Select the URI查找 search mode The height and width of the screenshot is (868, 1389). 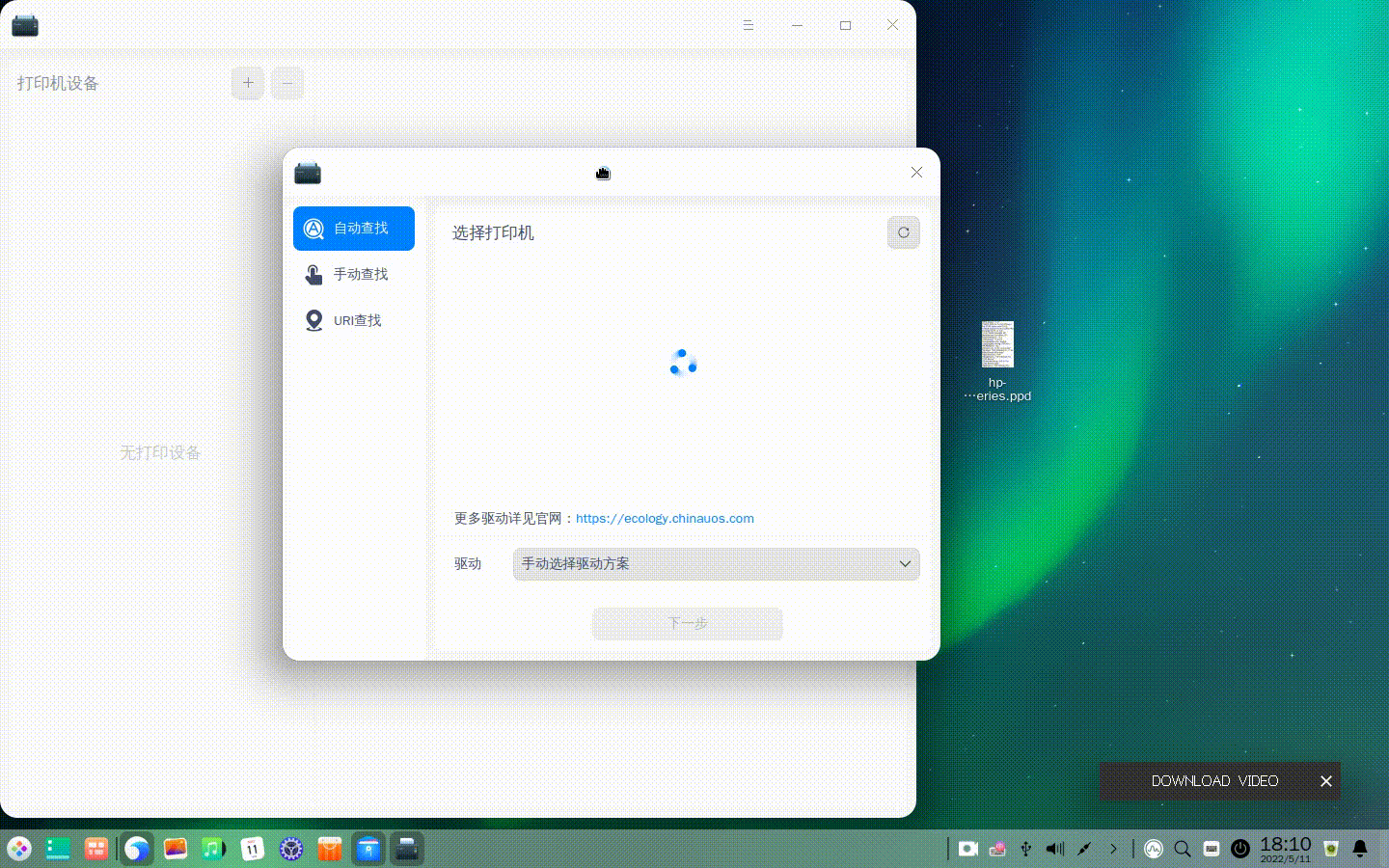(x=354, y=320)
